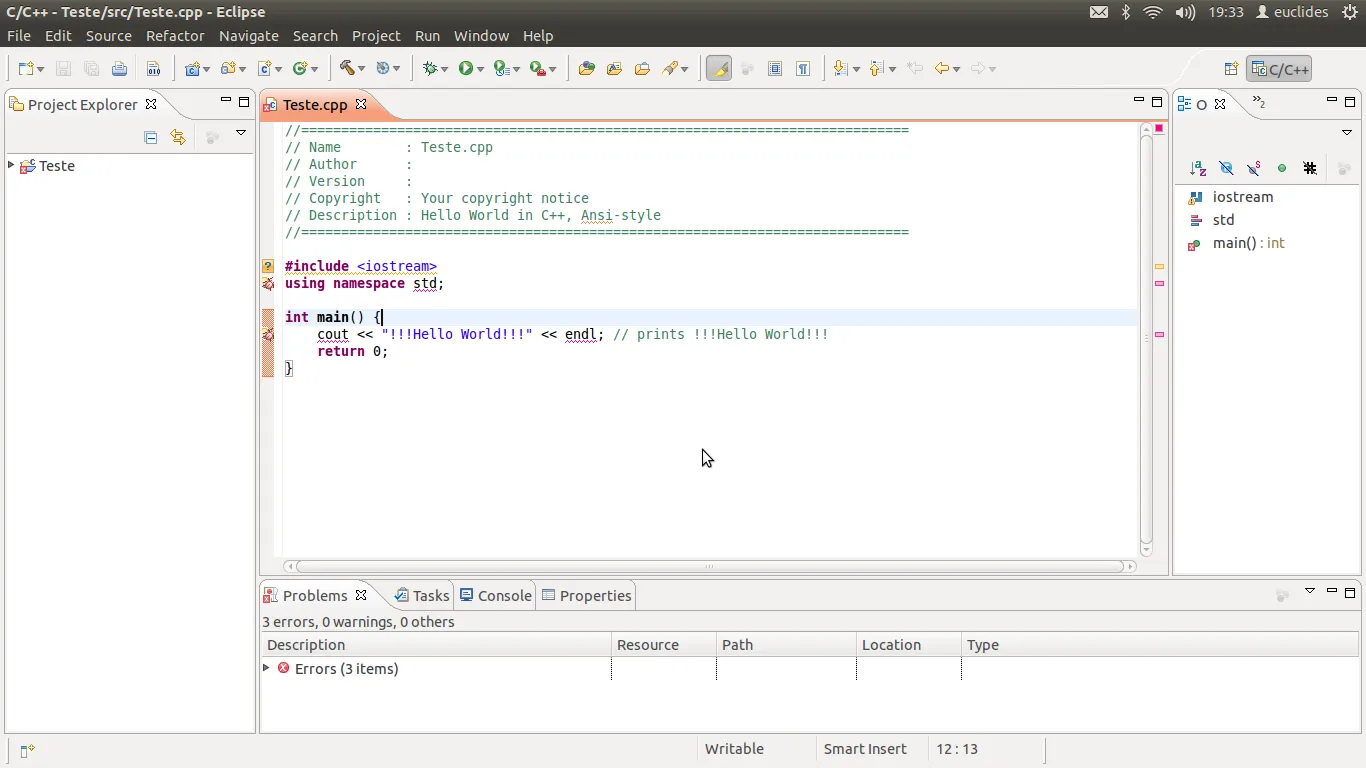The image size is (1366, 768).
Task: Open the Refactor menu
Action: [x=174, y=36]
